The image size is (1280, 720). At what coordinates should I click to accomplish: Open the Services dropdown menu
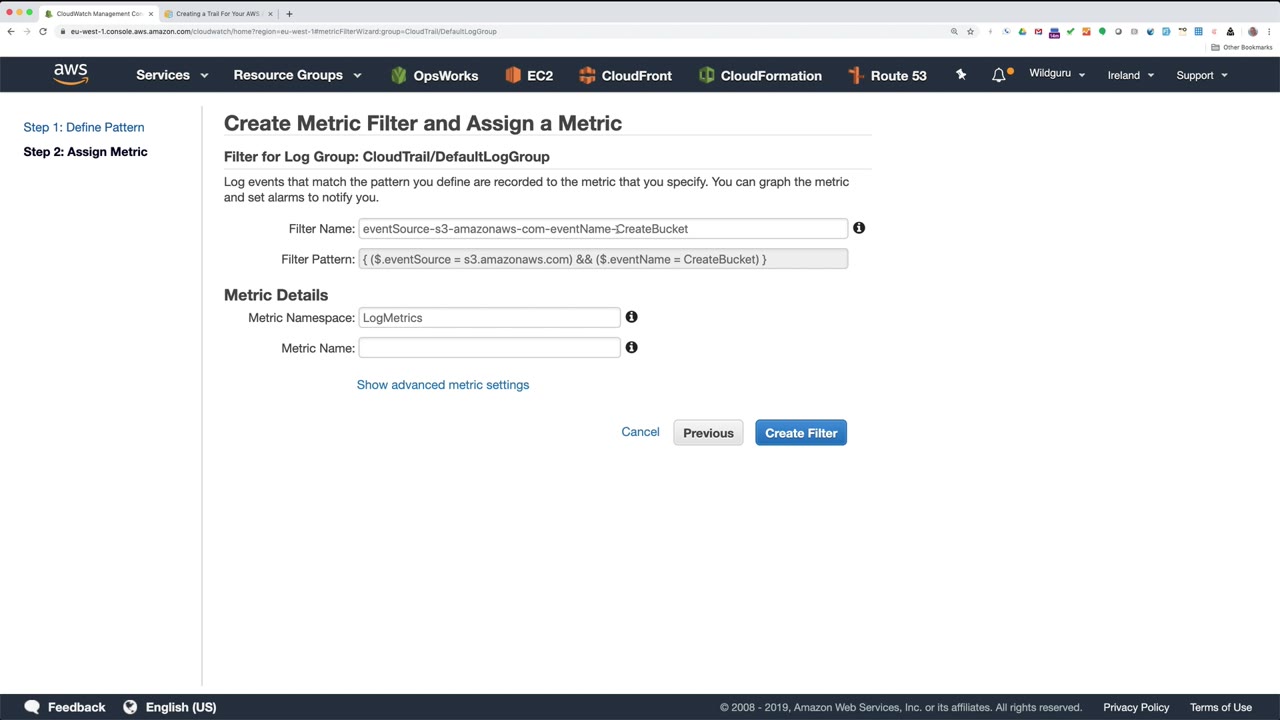point(172,75)
